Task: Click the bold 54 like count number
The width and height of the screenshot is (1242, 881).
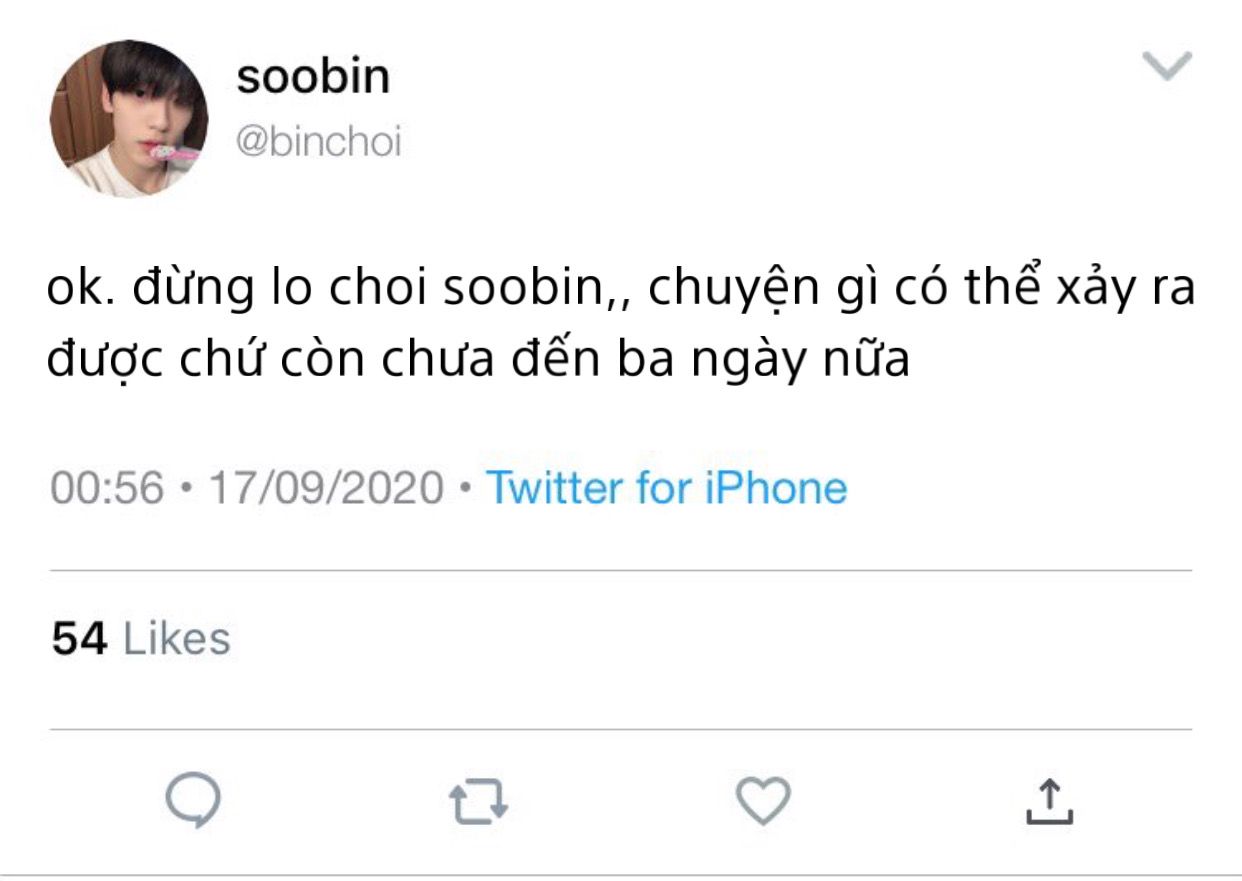Action: pos(79,639)
